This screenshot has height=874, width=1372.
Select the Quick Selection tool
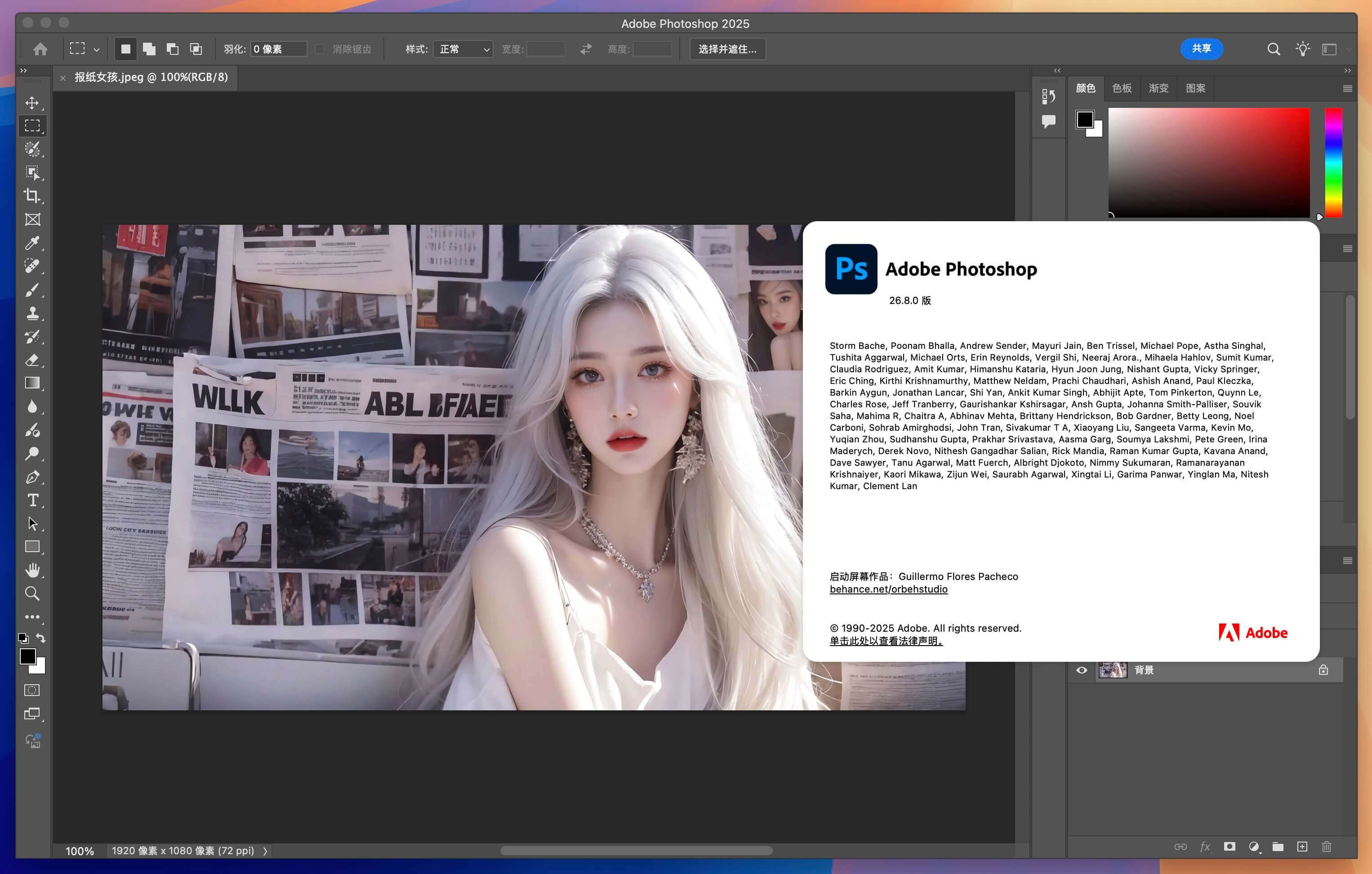[x=32, y=149]
